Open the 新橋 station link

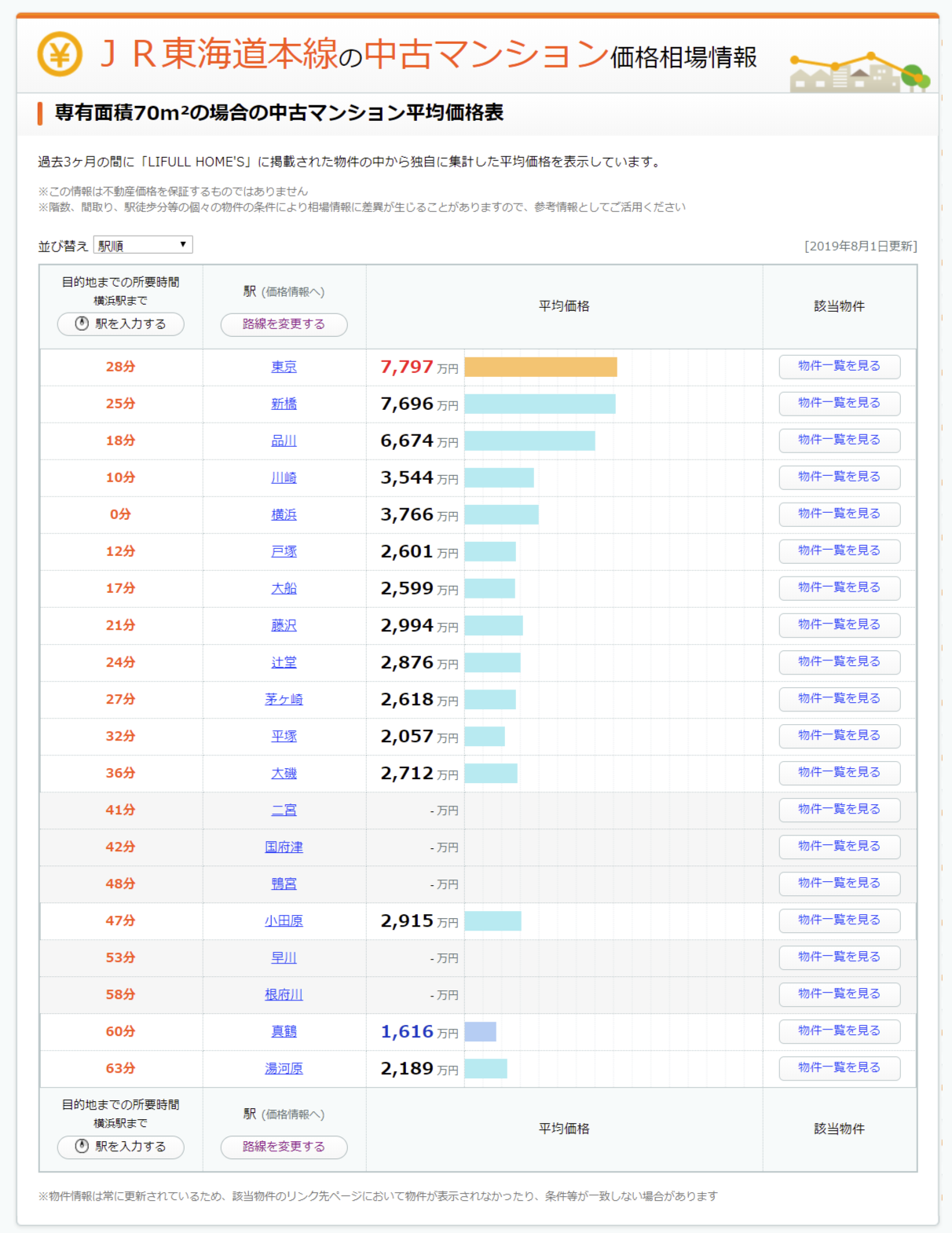(284, 404)
